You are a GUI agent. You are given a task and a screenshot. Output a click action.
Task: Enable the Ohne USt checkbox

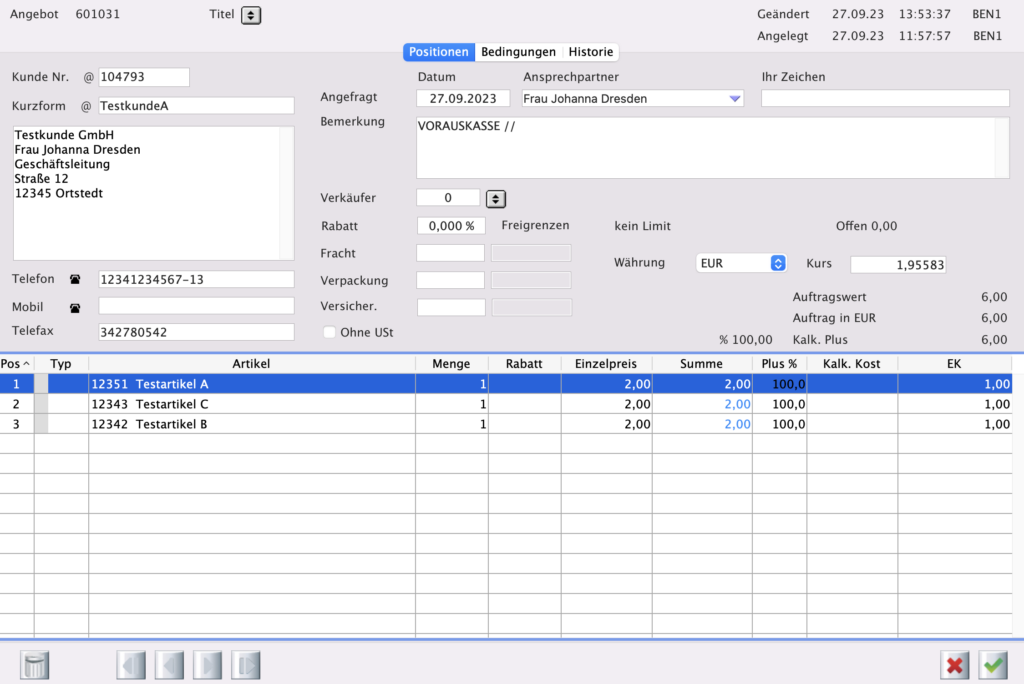[330, 332]
